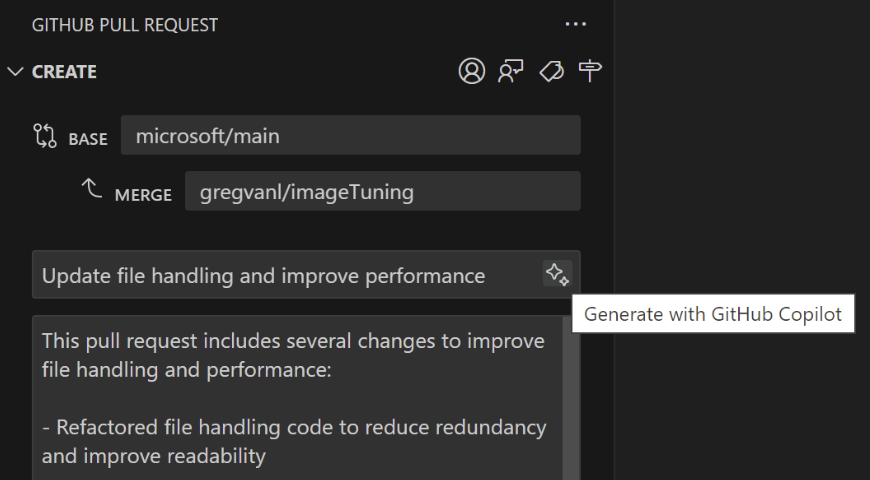Click the git compare icon beside BASE
Viewport: 870px width, 480px height.
click(x=45, y=136)
